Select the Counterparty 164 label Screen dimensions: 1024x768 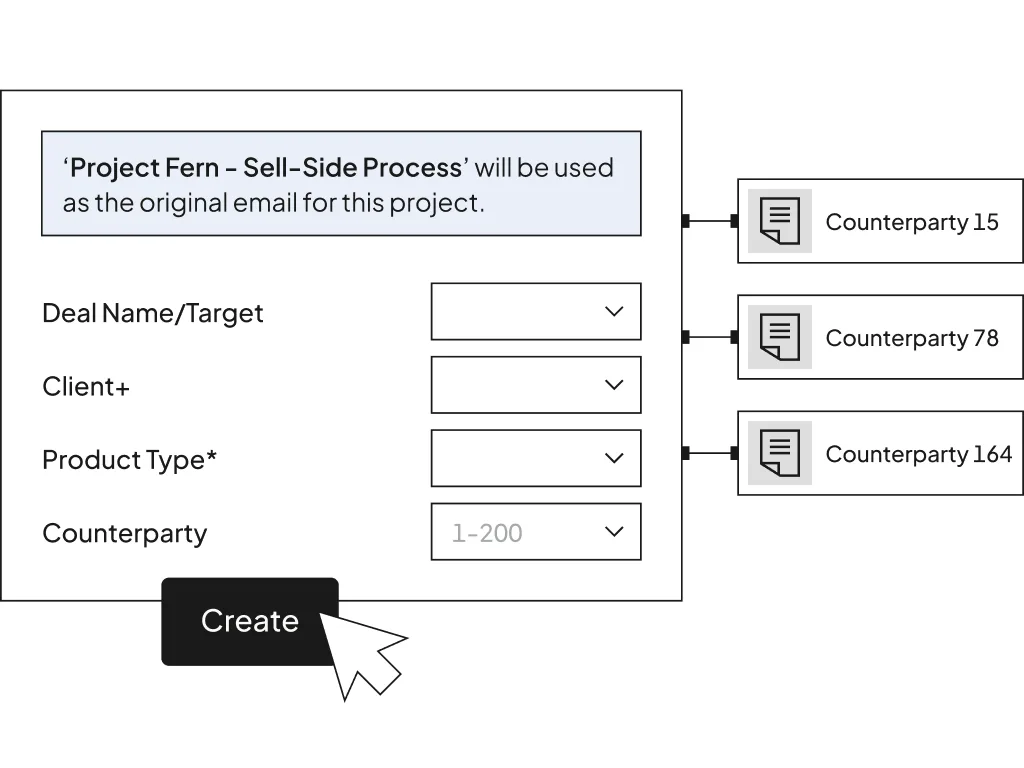pos(919,454)
